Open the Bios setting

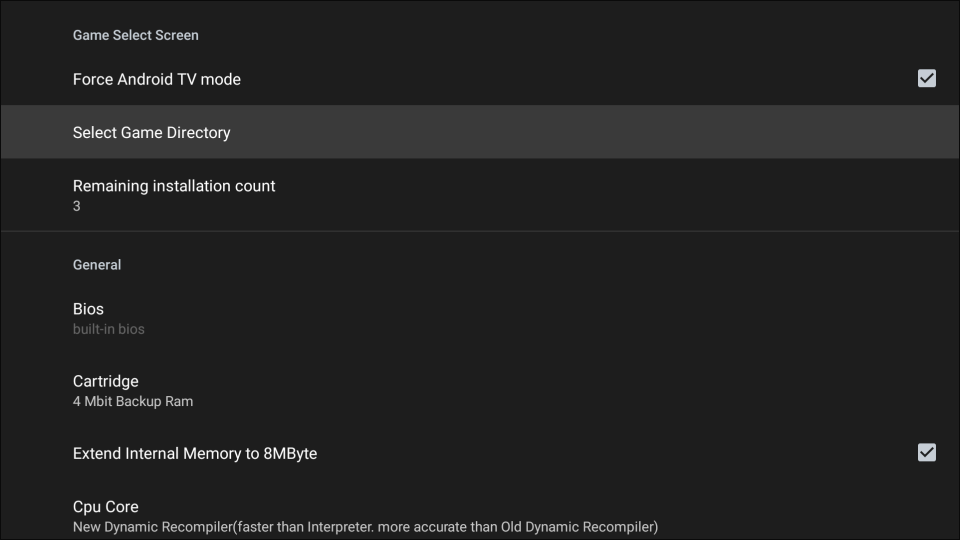click(x=88, y=309)
